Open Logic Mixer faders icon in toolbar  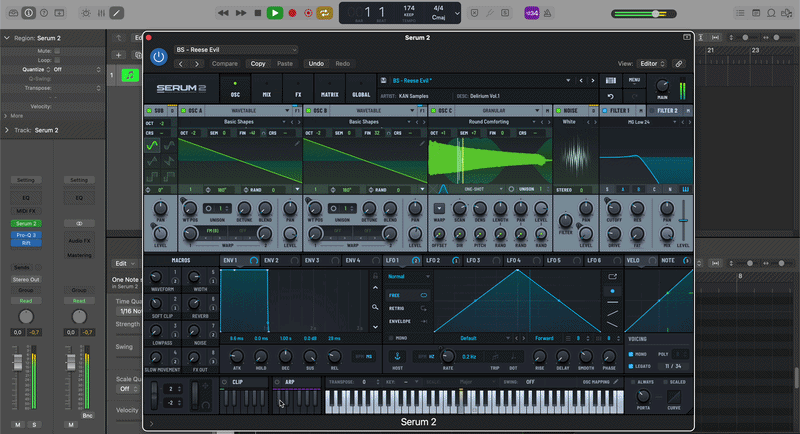[x=101, y=13]
